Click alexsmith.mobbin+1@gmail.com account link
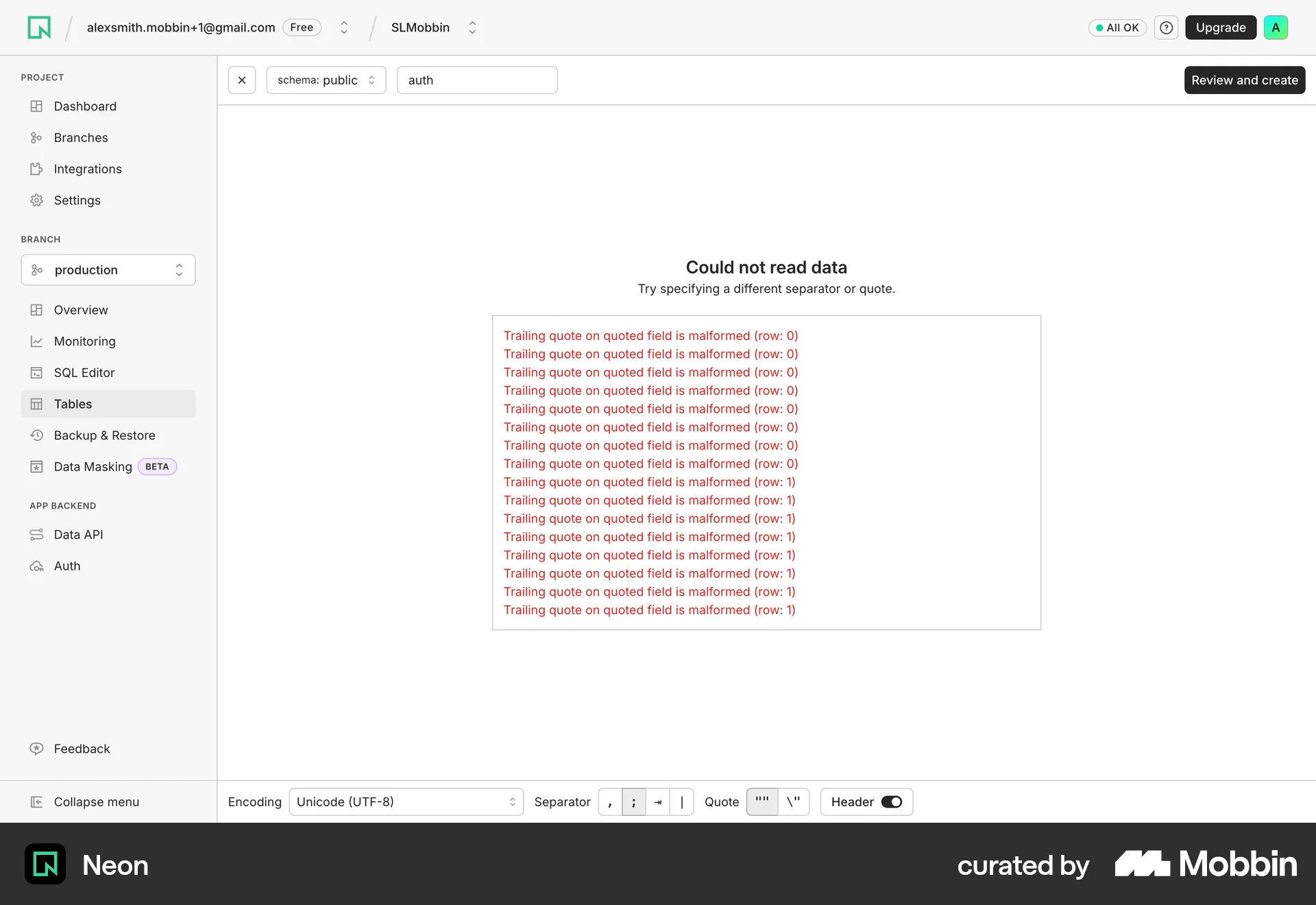Viewport: 1316px width, 905px height. click(x=181, y=27)
